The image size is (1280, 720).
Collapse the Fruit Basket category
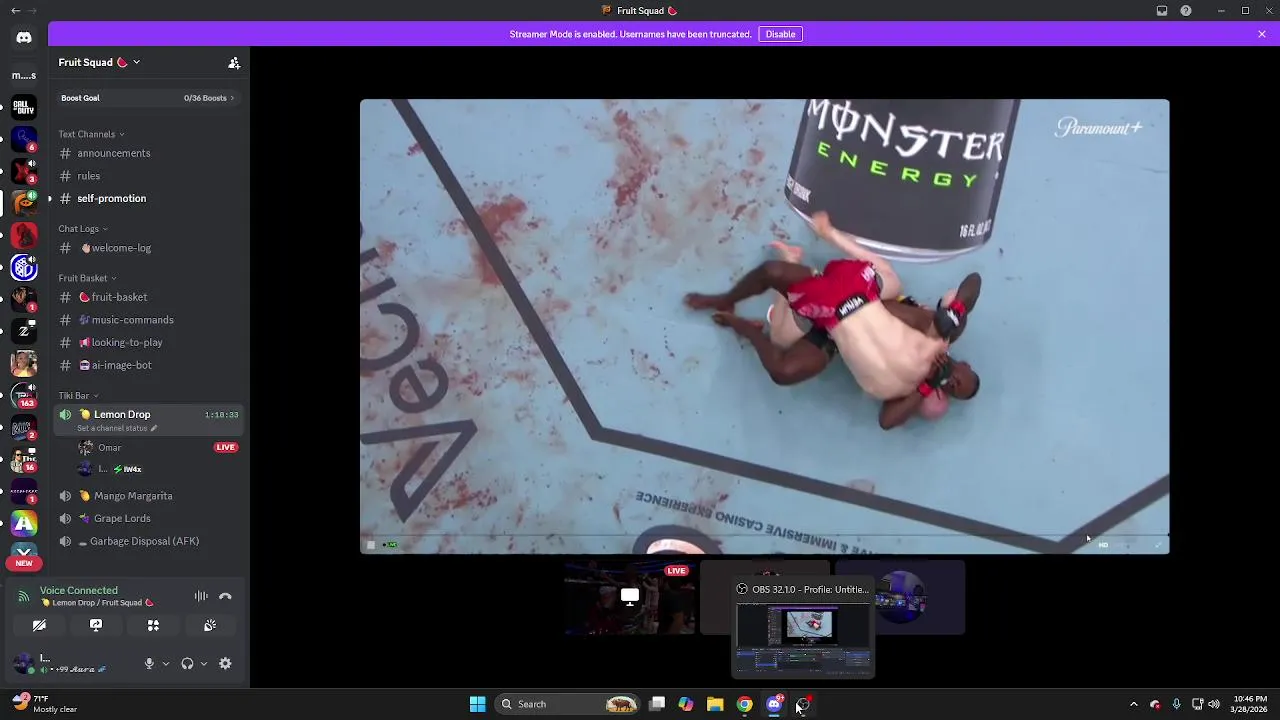click(x=87, y=278)
